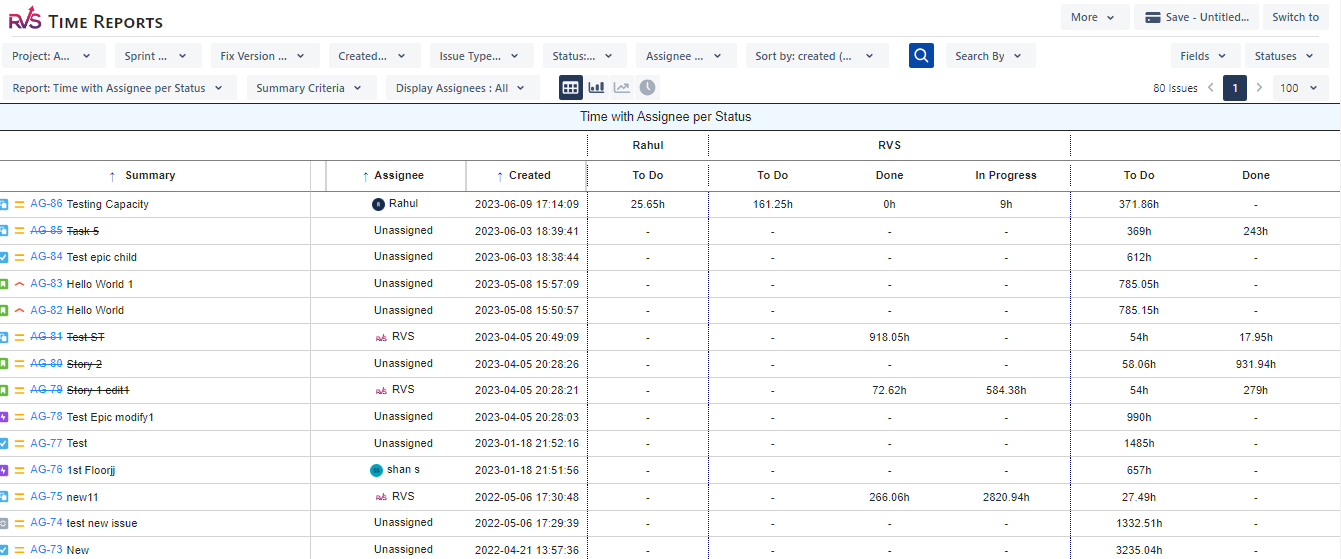The width and height of the screenshot is (1341, 559).
Task: Select page 1 in pagination
Action: [x=1235, y=88]
